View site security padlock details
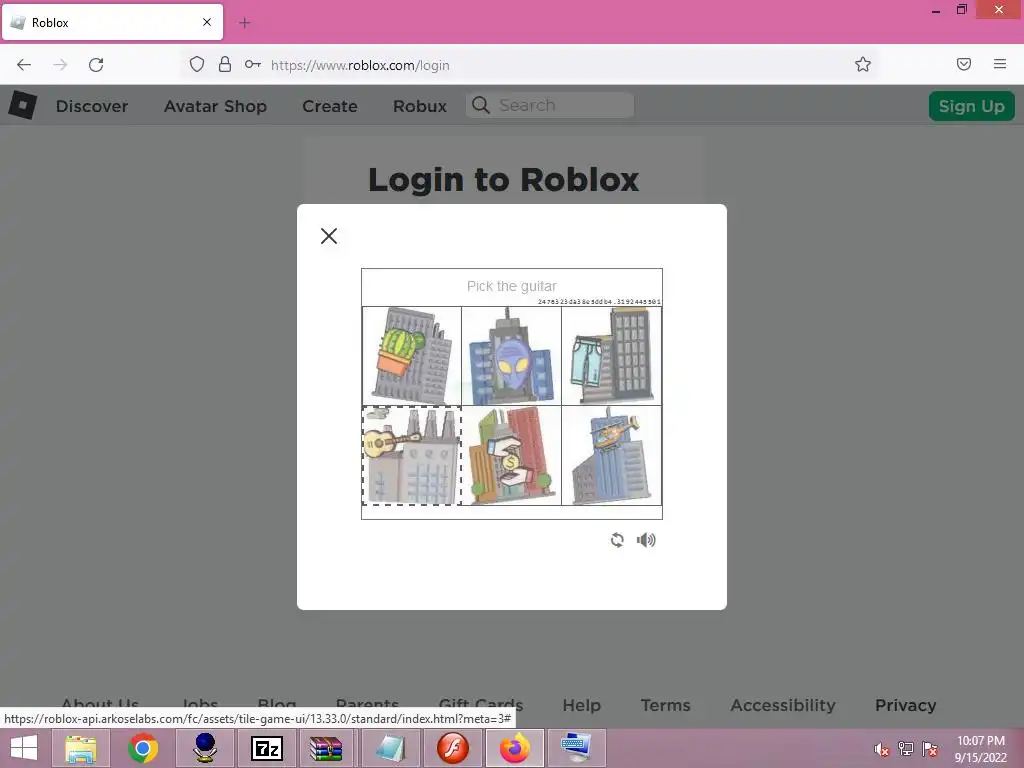The width and height of the screenshot is (1024, 768). pos(225,64)
